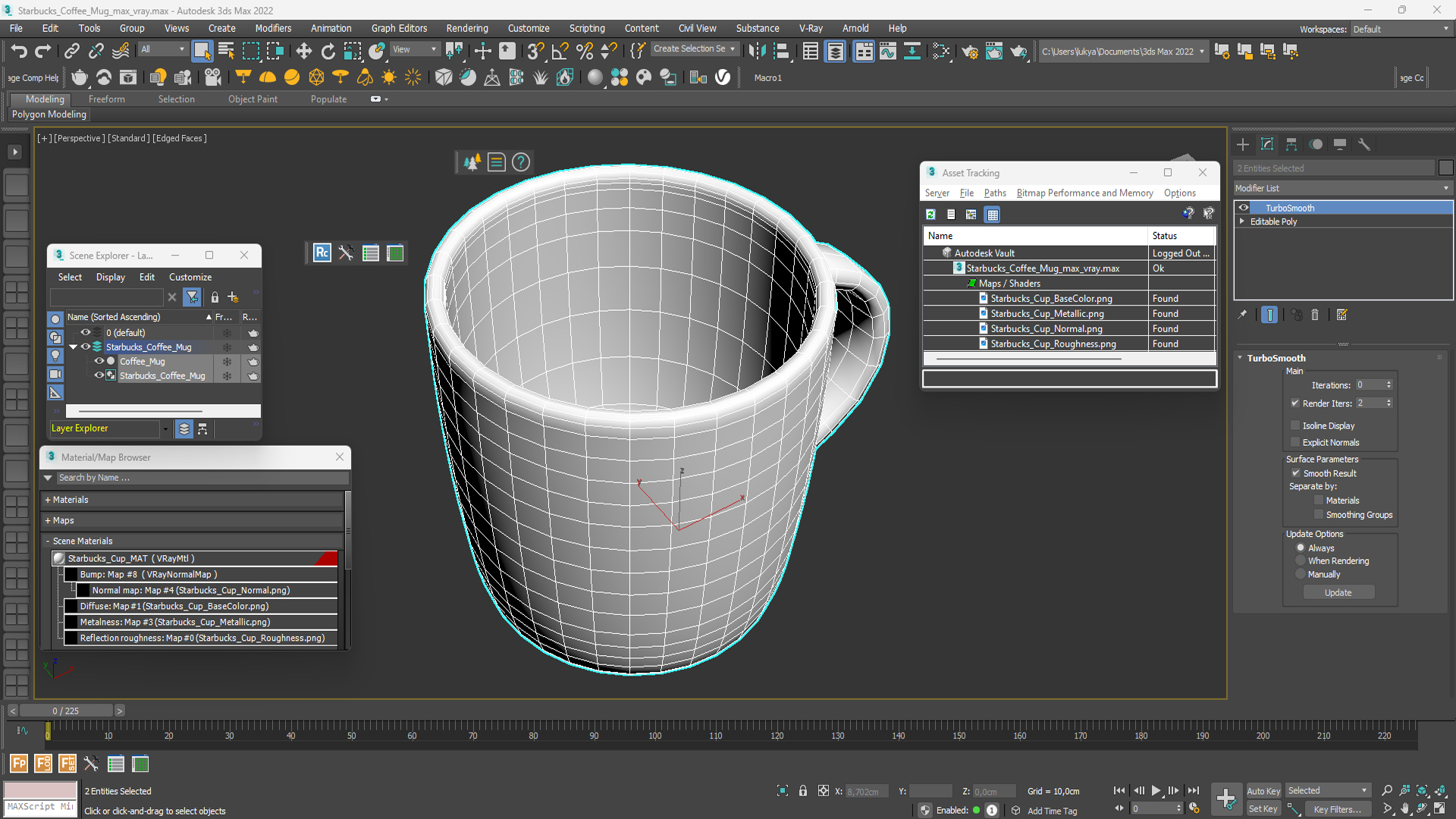Enable Isoline Display checkbox
Image resolution: width=1456 pixels, height=819 pixels.
[x=1295, y=425]
